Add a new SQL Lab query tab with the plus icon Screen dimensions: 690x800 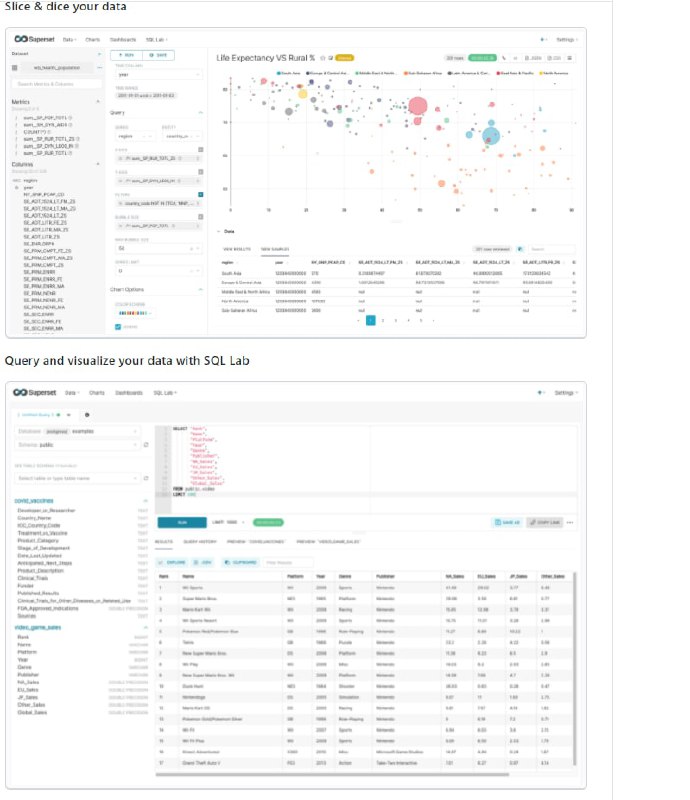pos(87,415)
